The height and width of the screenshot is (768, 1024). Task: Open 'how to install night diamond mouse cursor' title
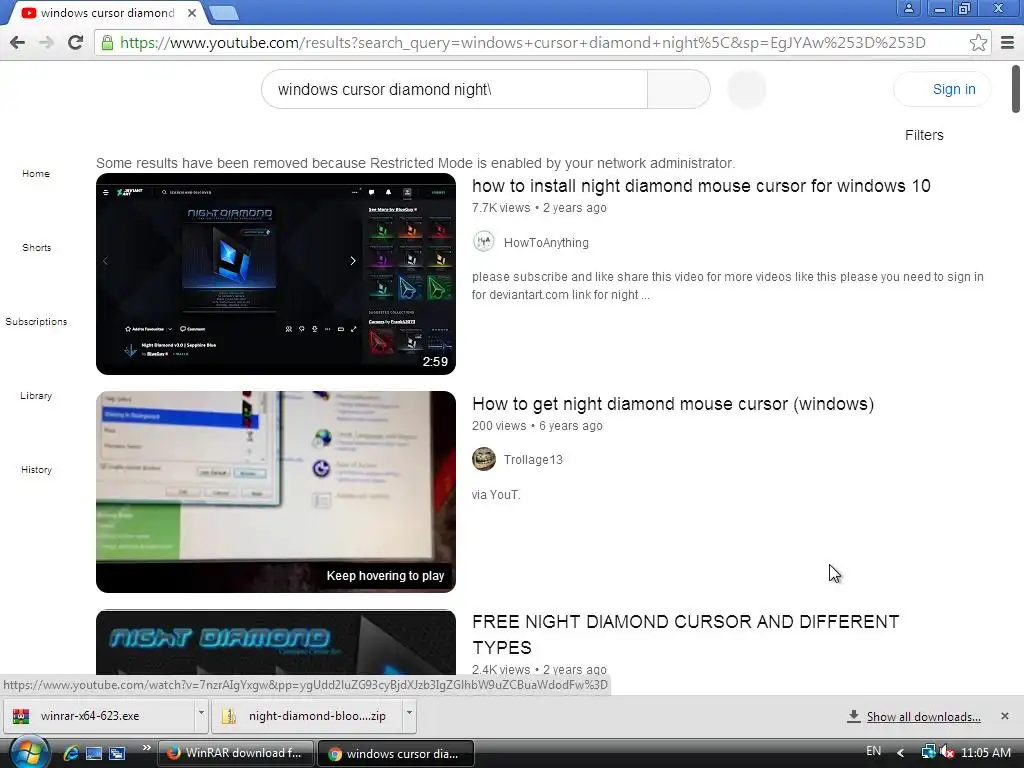(701, 186)
